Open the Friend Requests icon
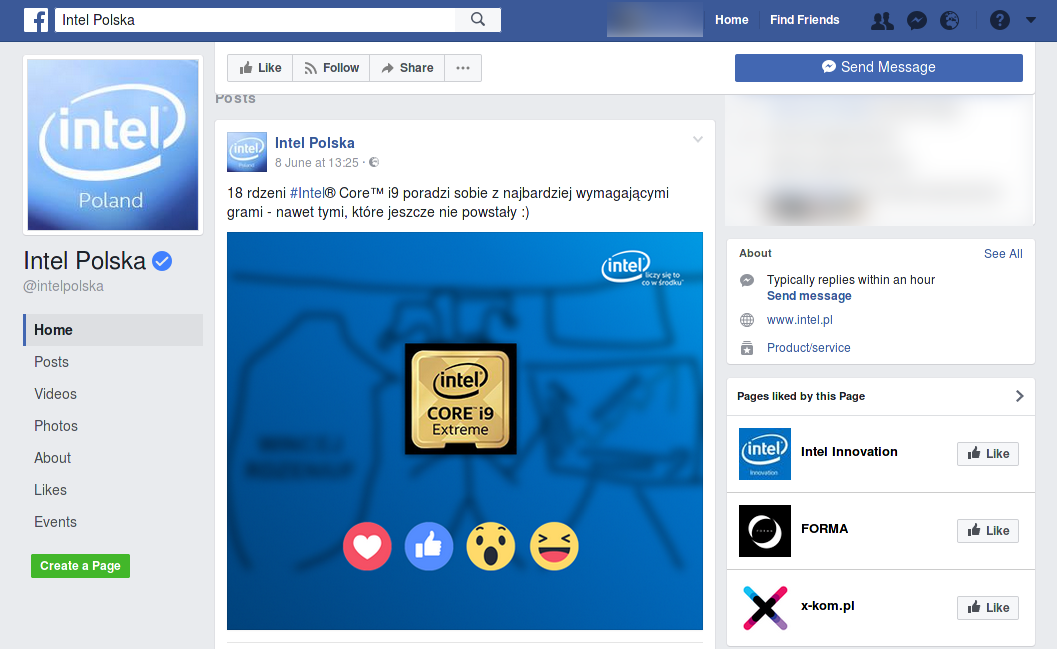 coord(882,20)
